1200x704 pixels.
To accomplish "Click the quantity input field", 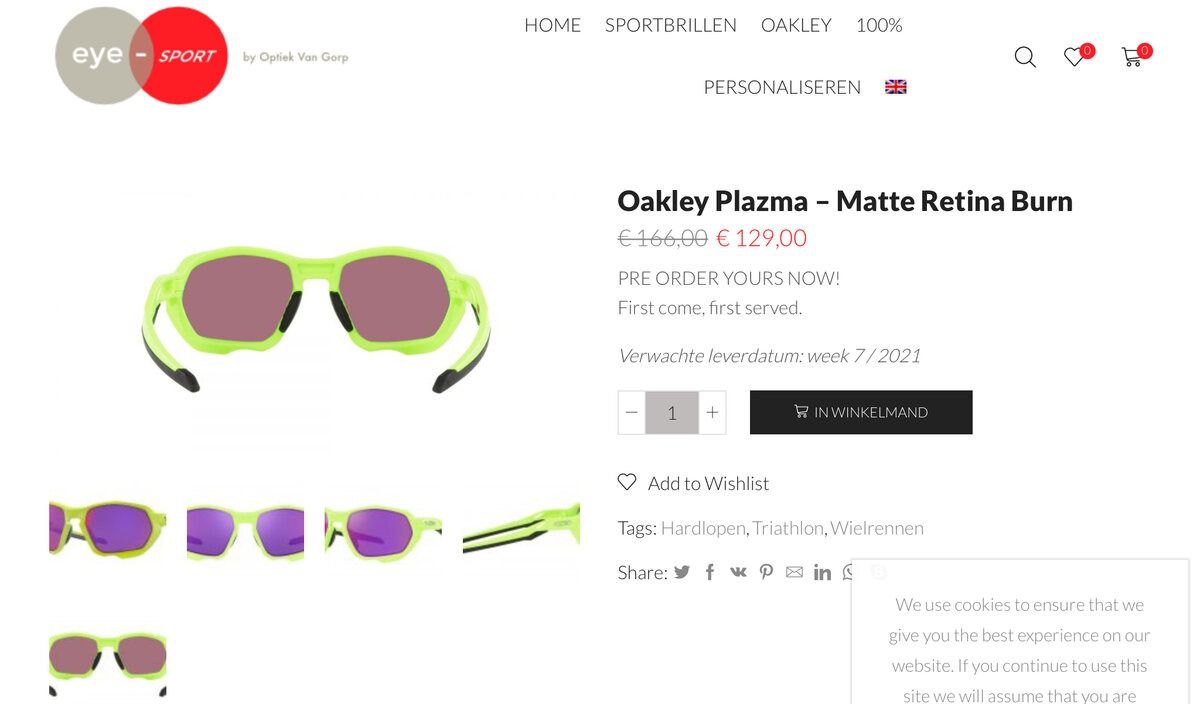I will coord(672,412).
